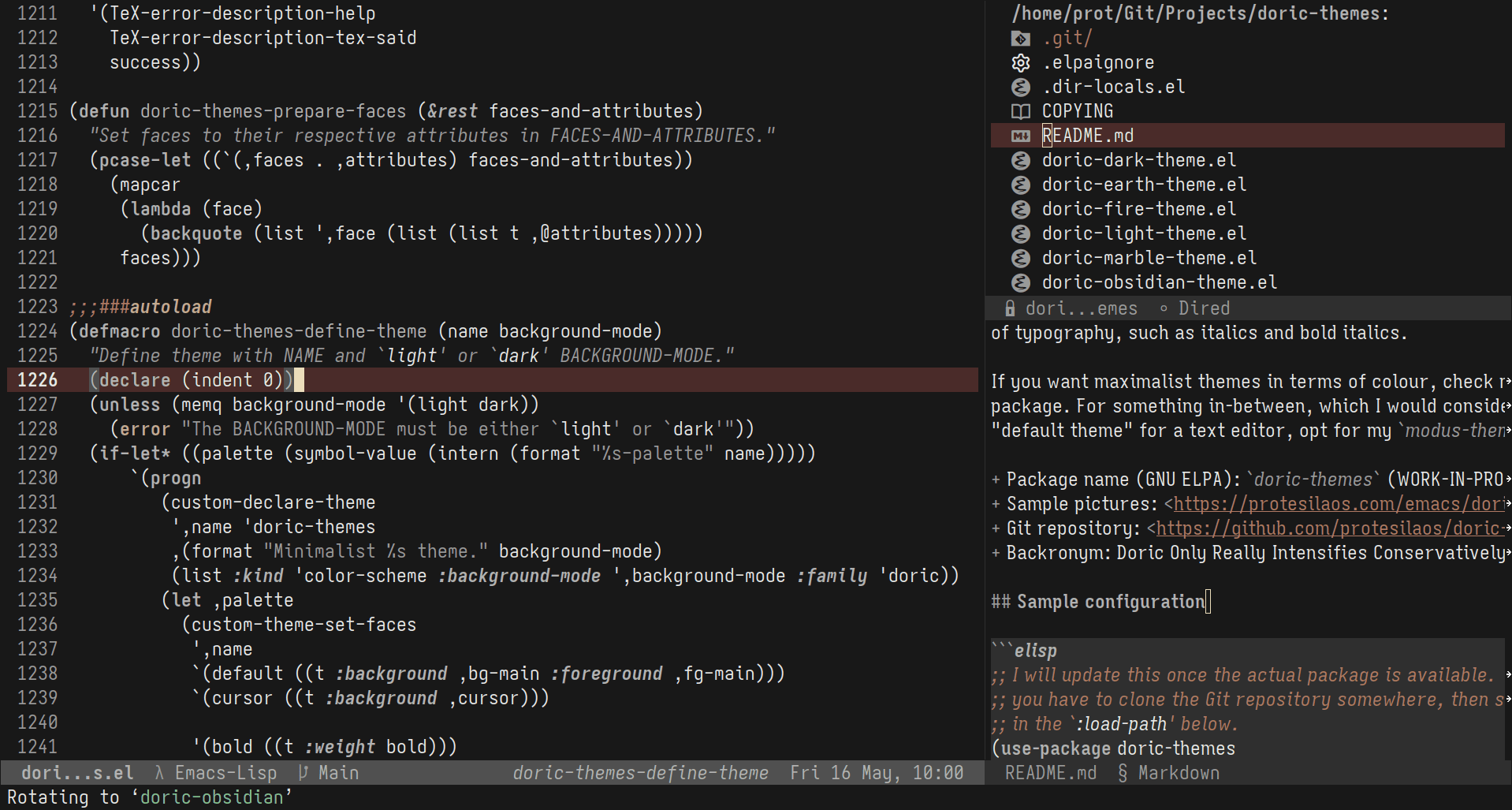
Task: Click the Emacs icon beside .dir-locals.el
Action: (1020, 87)
